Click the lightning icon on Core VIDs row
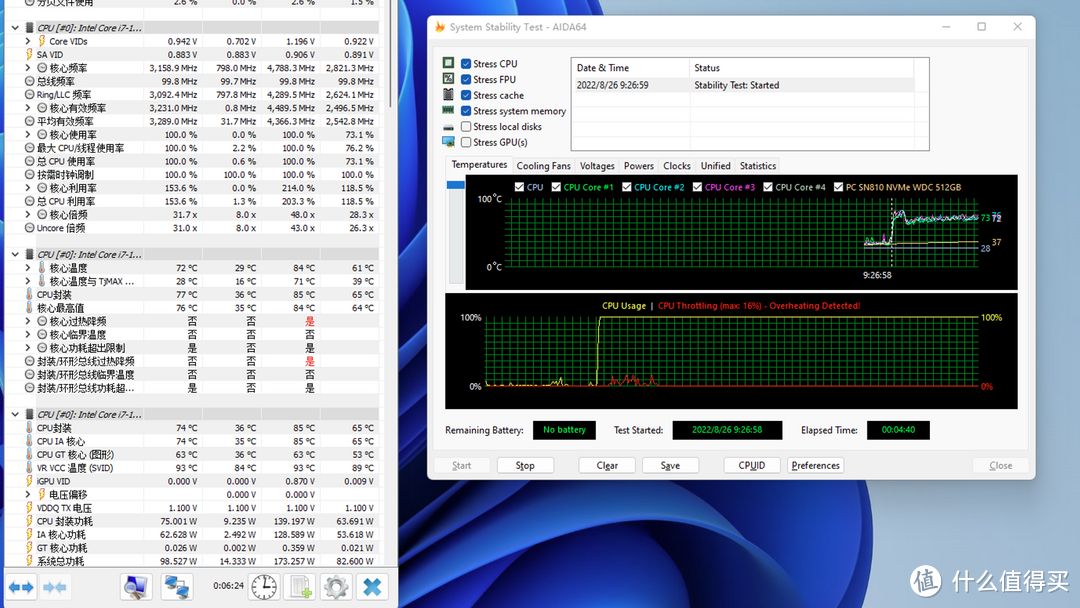 41,41
